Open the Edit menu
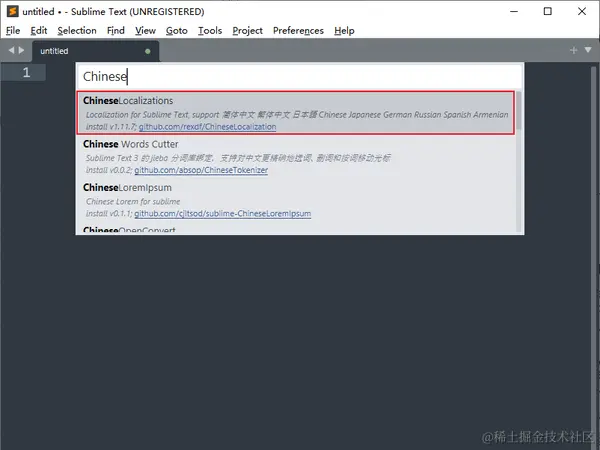Image resolution: width=600 pixels, height=450 pixels. pyautogui.click(x=39, y=31)
